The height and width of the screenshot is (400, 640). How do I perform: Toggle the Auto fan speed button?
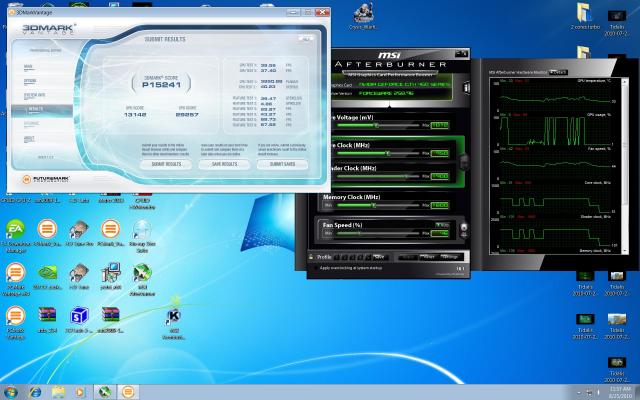[442, 225]
